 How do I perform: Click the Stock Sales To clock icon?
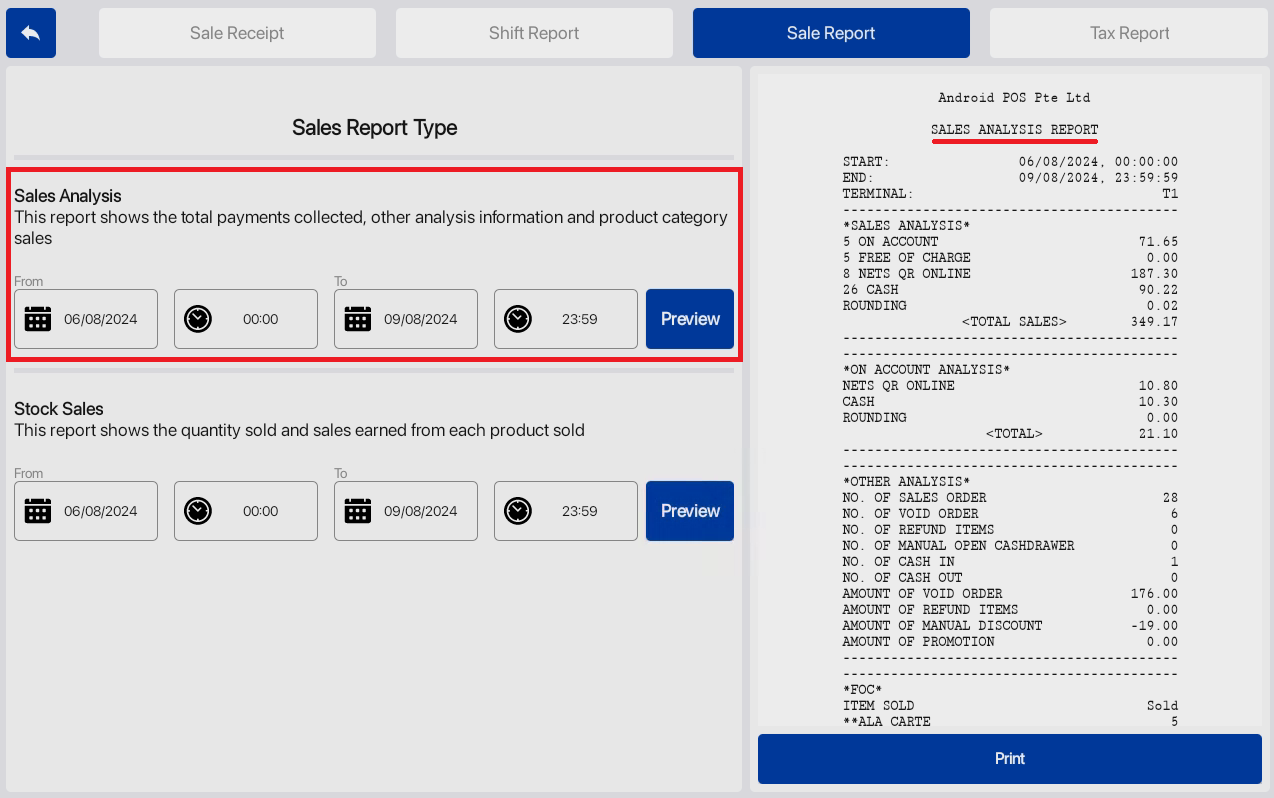pos(518,511)
